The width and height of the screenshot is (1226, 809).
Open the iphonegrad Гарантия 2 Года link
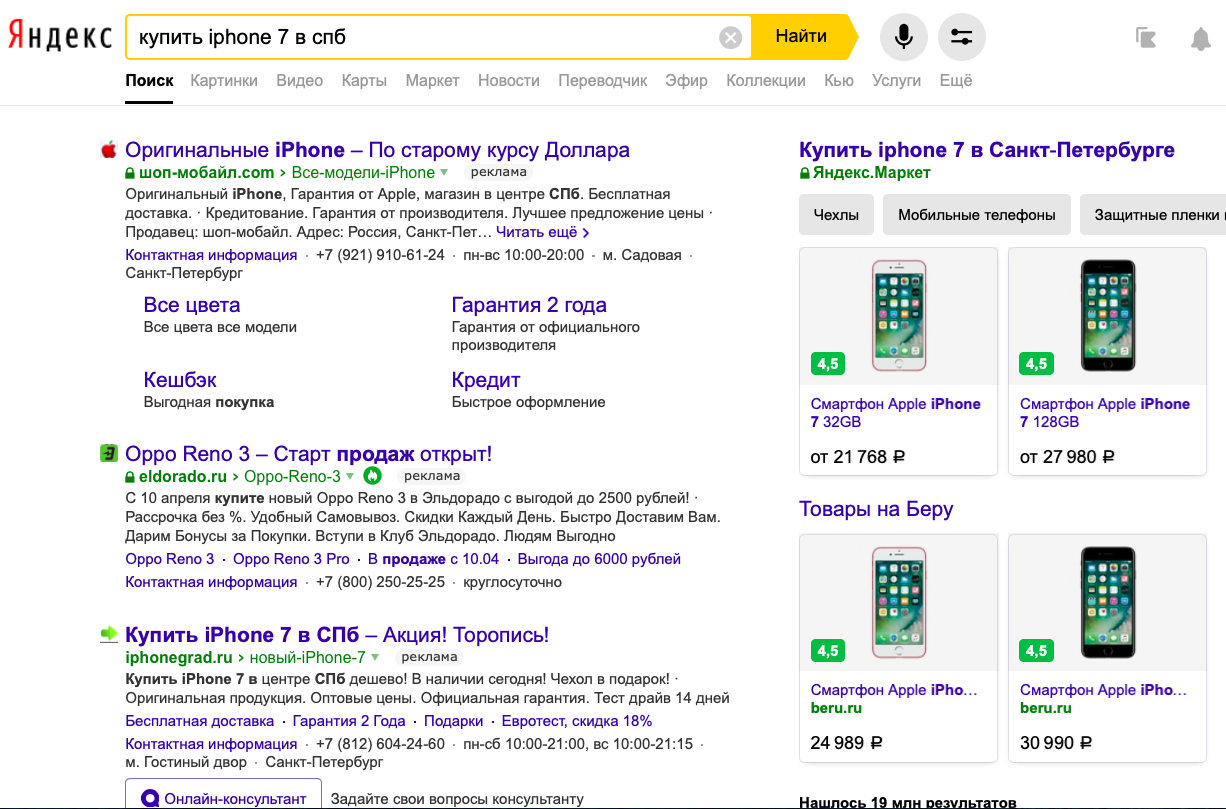(349, 721)
